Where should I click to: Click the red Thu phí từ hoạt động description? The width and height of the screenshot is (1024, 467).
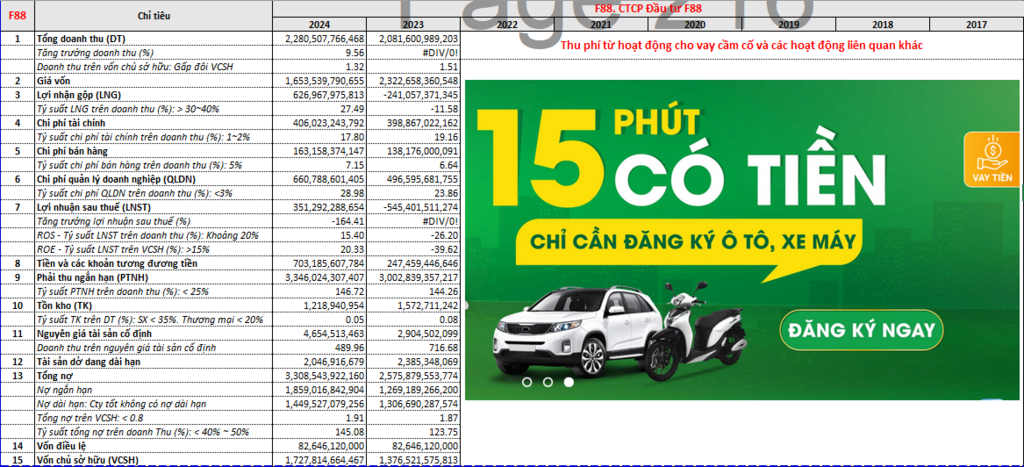pos(741,45)
